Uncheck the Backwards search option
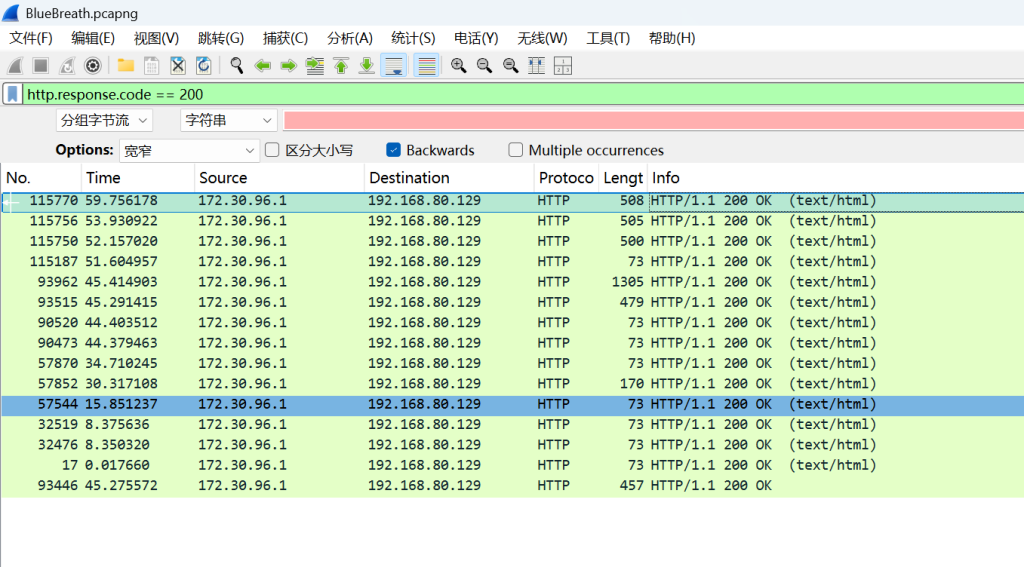 point(393,150)
